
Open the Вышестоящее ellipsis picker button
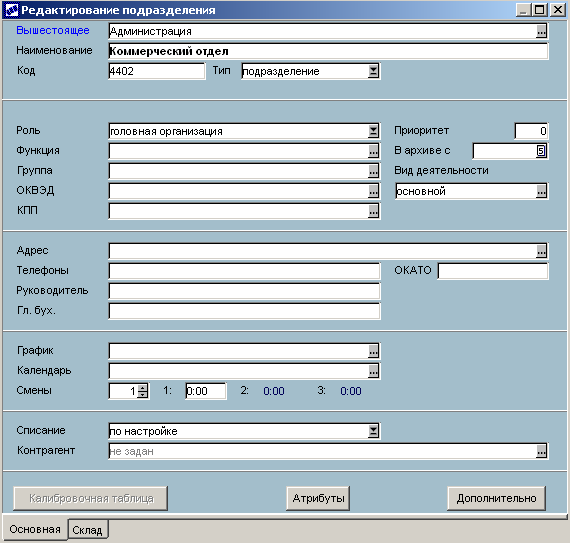click(x=541, y=31)
